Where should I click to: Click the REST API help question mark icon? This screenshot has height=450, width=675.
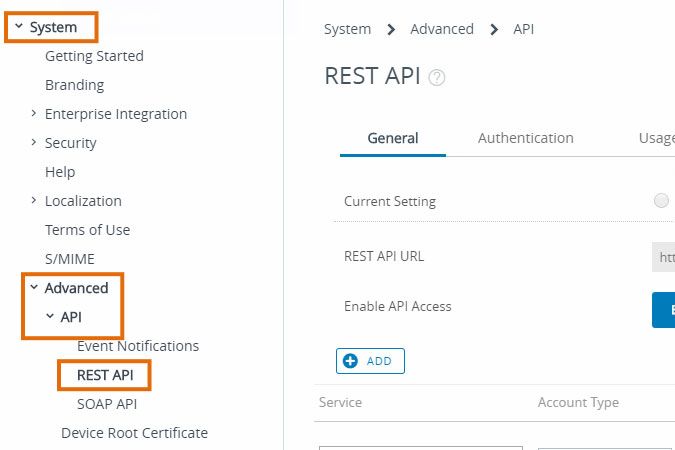pyautogui.click(x=437, y=78)
